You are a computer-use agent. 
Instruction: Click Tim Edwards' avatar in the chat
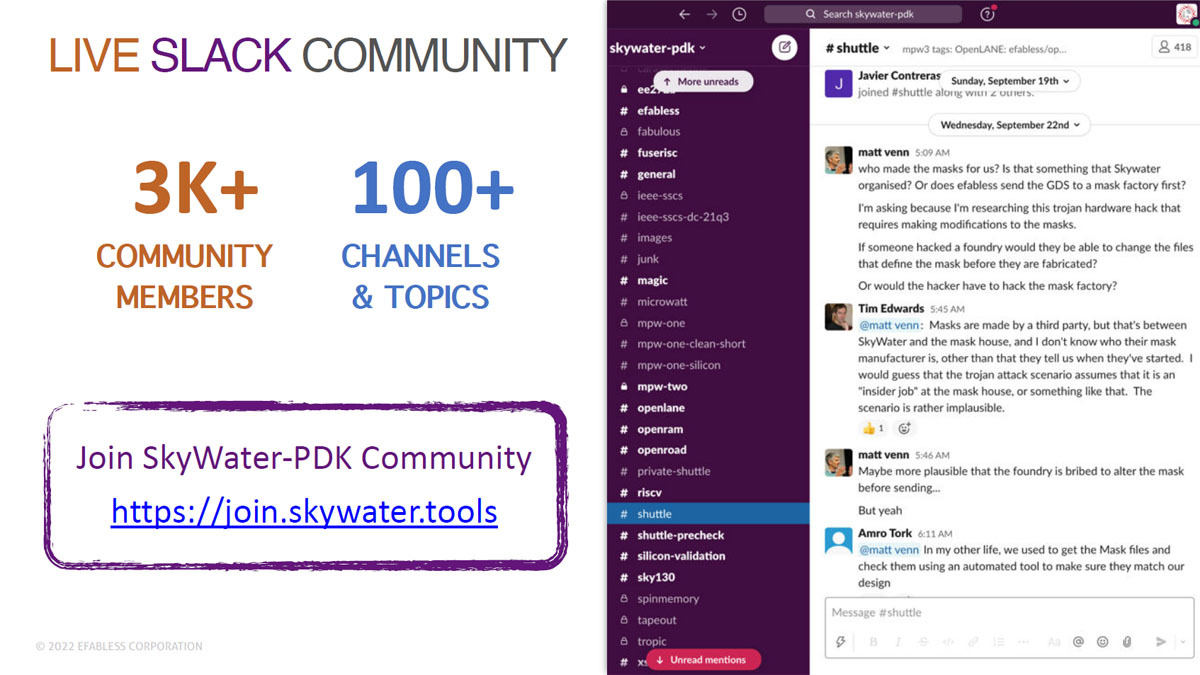click(838, 317)
